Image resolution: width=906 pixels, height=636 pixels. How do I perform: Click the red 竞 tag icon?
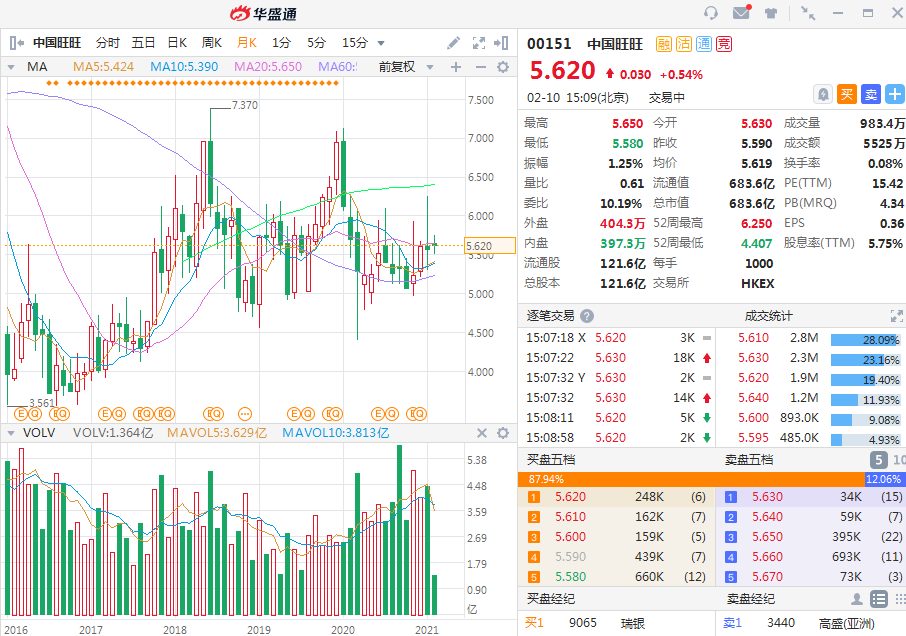(x=724, y=44)
